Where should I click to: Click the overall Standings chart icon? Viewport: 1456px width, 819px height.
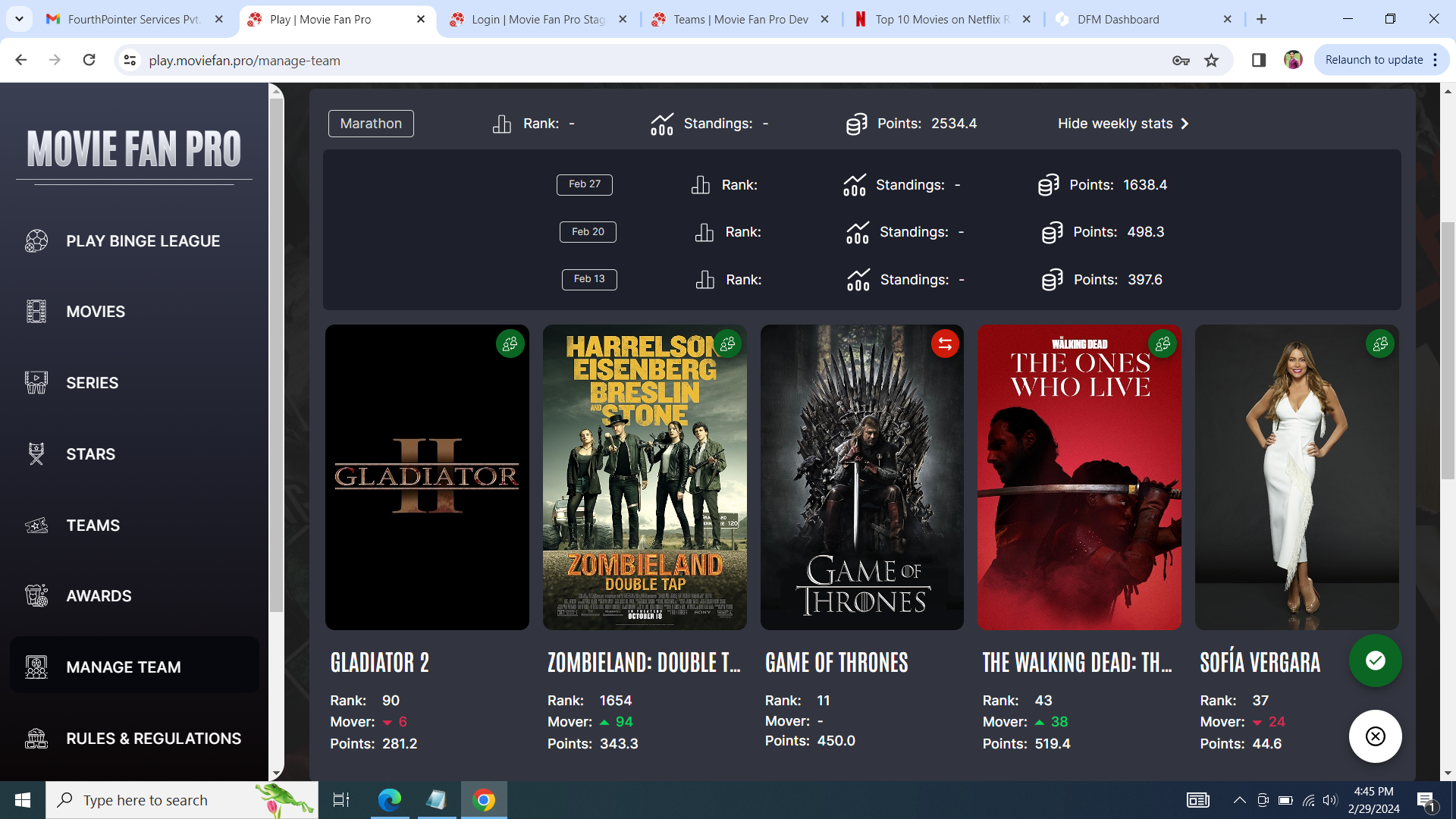(x=662, y=124)
